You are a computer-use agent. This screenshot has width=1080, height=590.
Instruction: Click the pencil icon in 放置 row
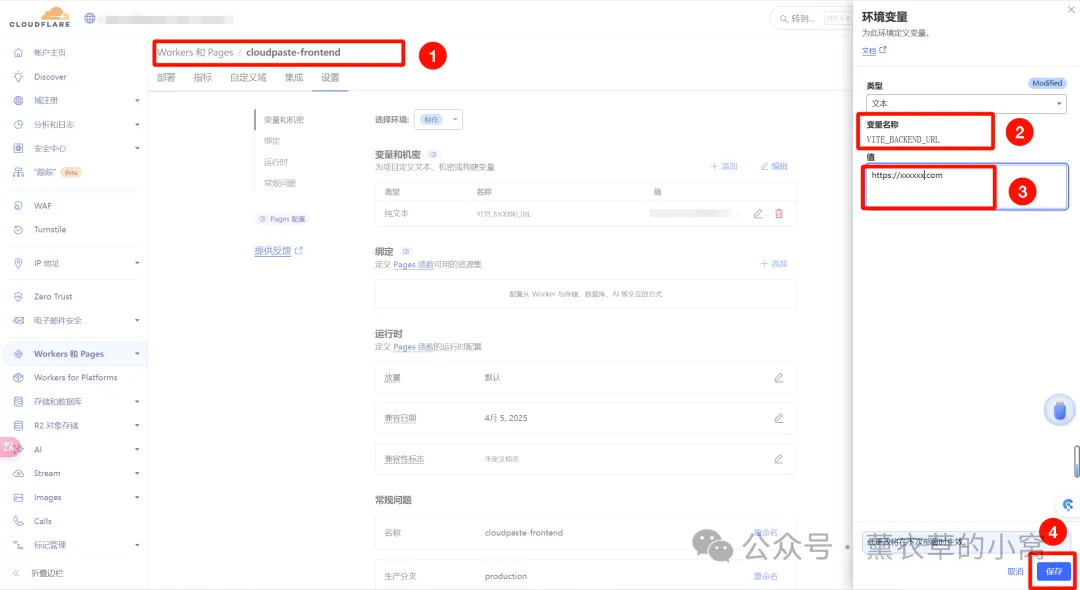coord(779,377)
